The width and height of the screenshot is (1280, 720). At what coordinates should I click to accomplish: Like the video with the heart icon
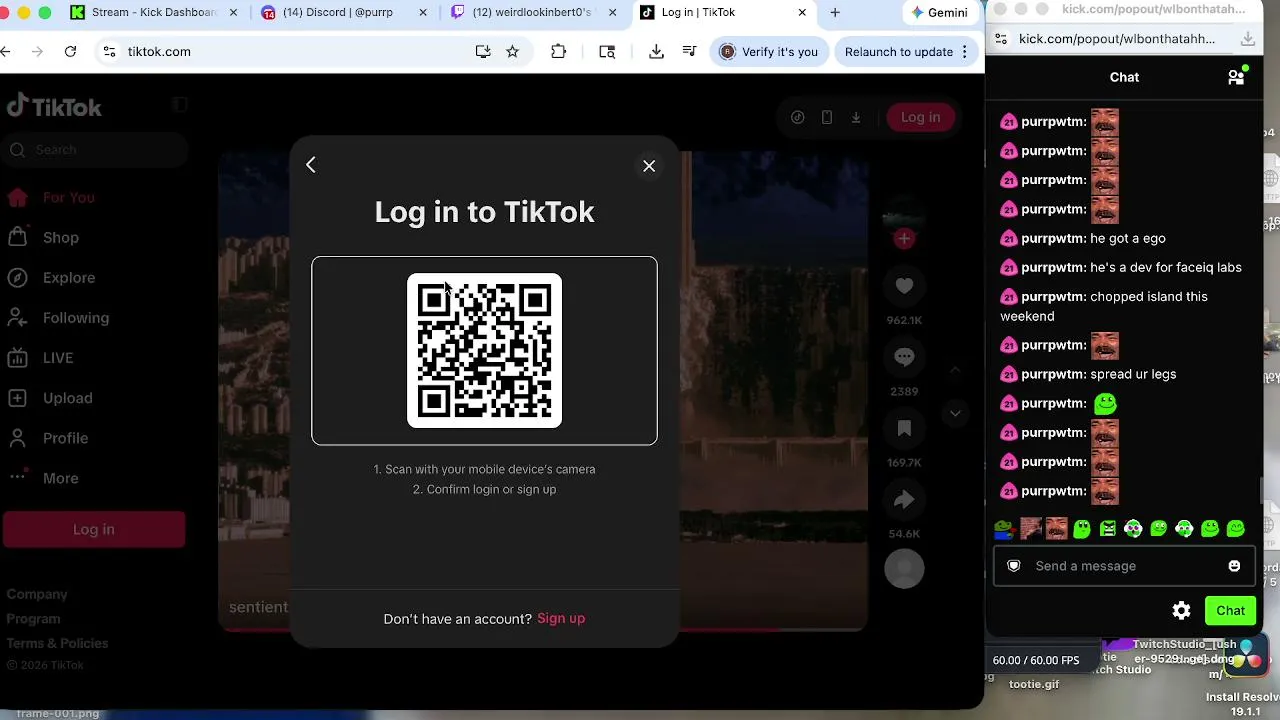[904, 287]
